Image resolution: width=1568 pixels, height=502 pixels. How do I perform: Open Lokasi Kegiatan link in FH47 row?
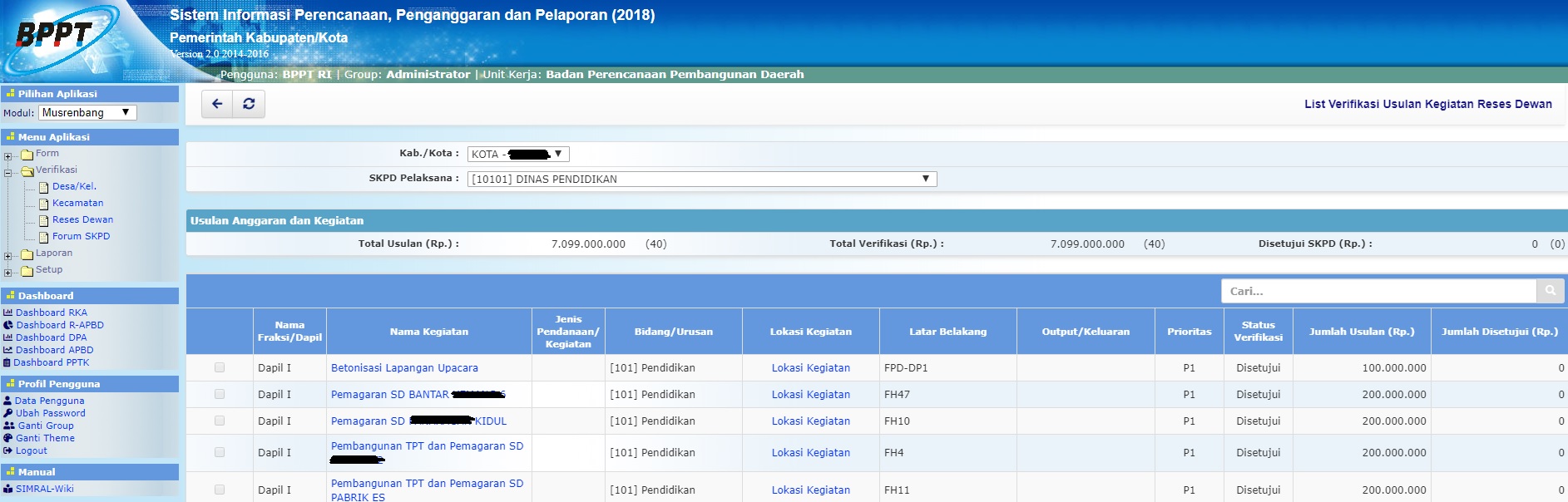coord(810,394)
